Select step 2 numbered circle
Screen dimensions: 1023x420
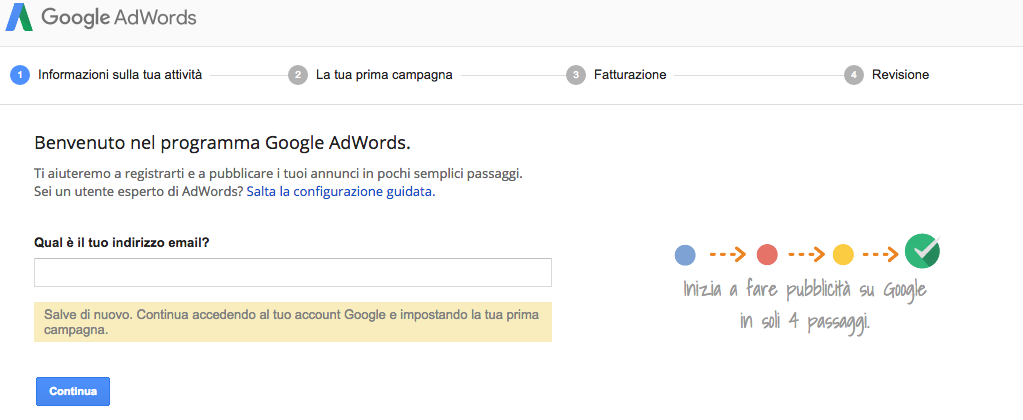point(298,75)
